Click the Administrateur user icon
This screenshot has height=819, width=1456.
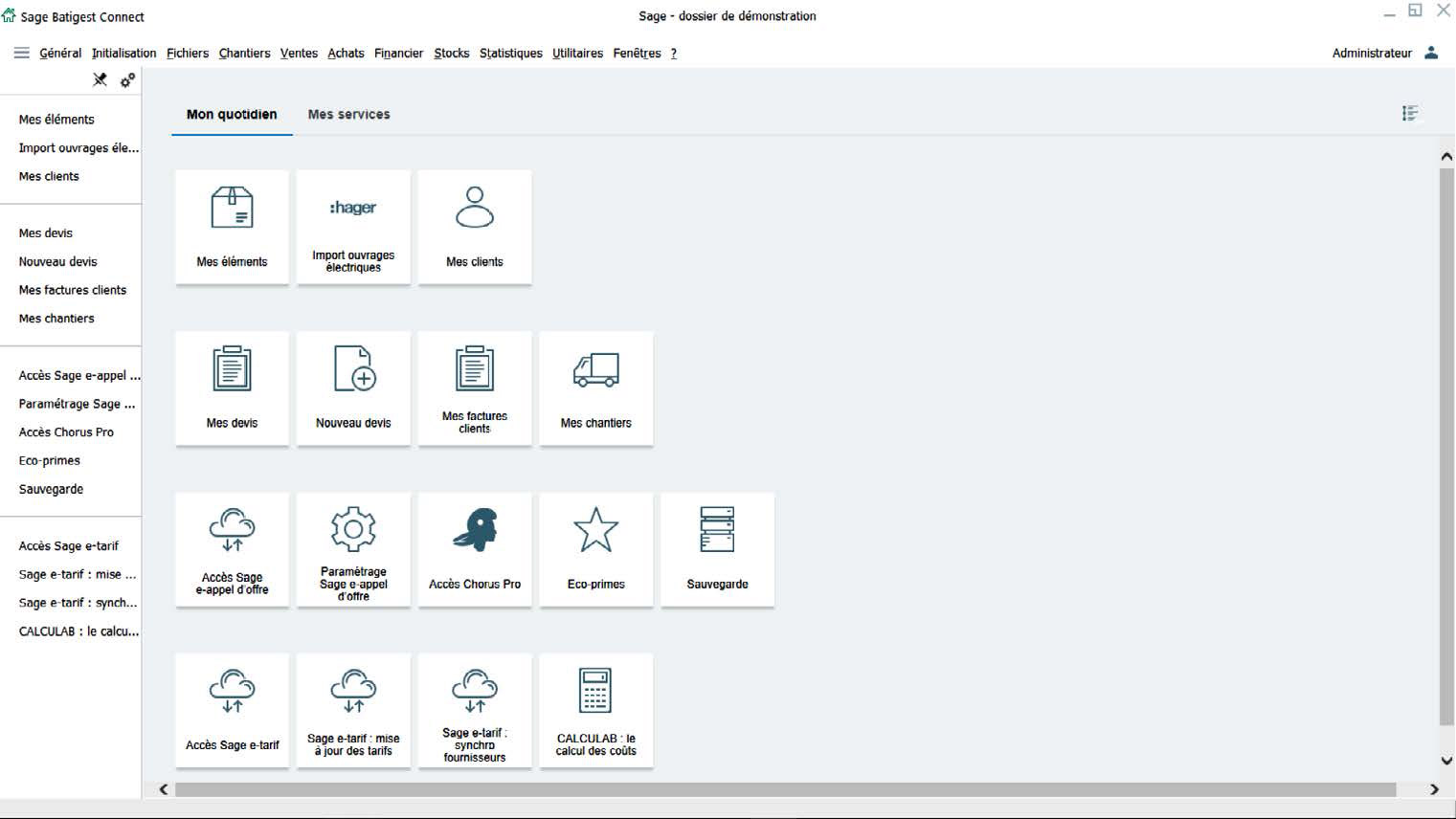pyautogui.click(x=1431, y=53)
